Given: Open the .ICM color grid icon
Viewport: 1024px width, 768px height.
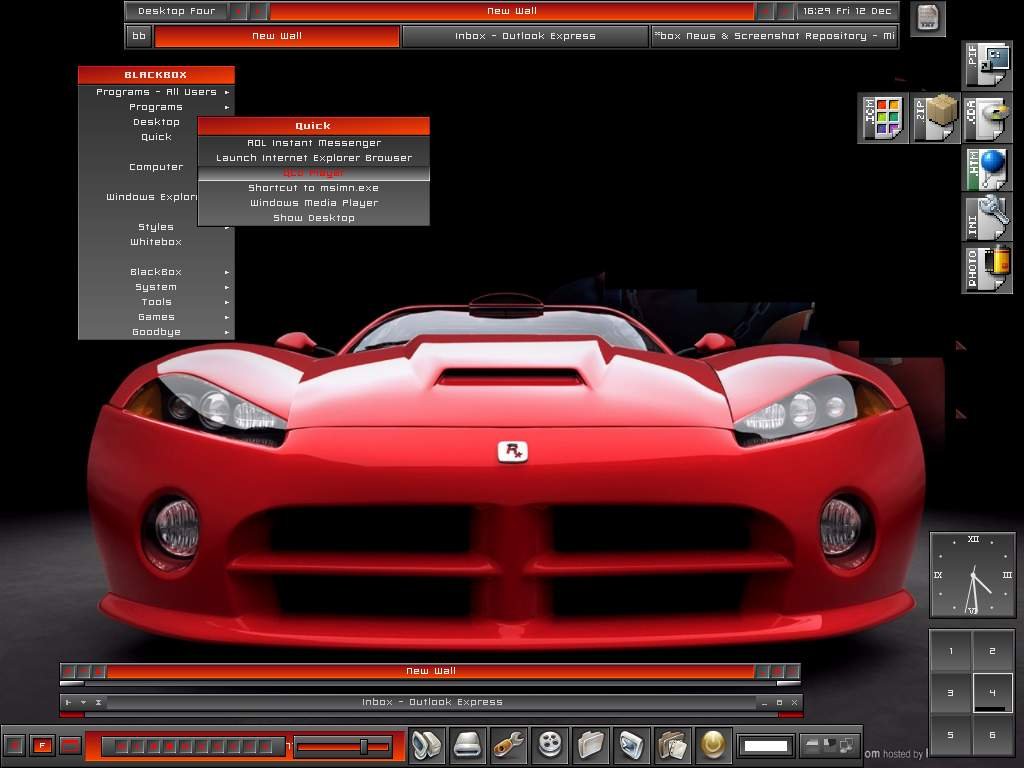Looking at the screenshot, I should tap(883, 118).
